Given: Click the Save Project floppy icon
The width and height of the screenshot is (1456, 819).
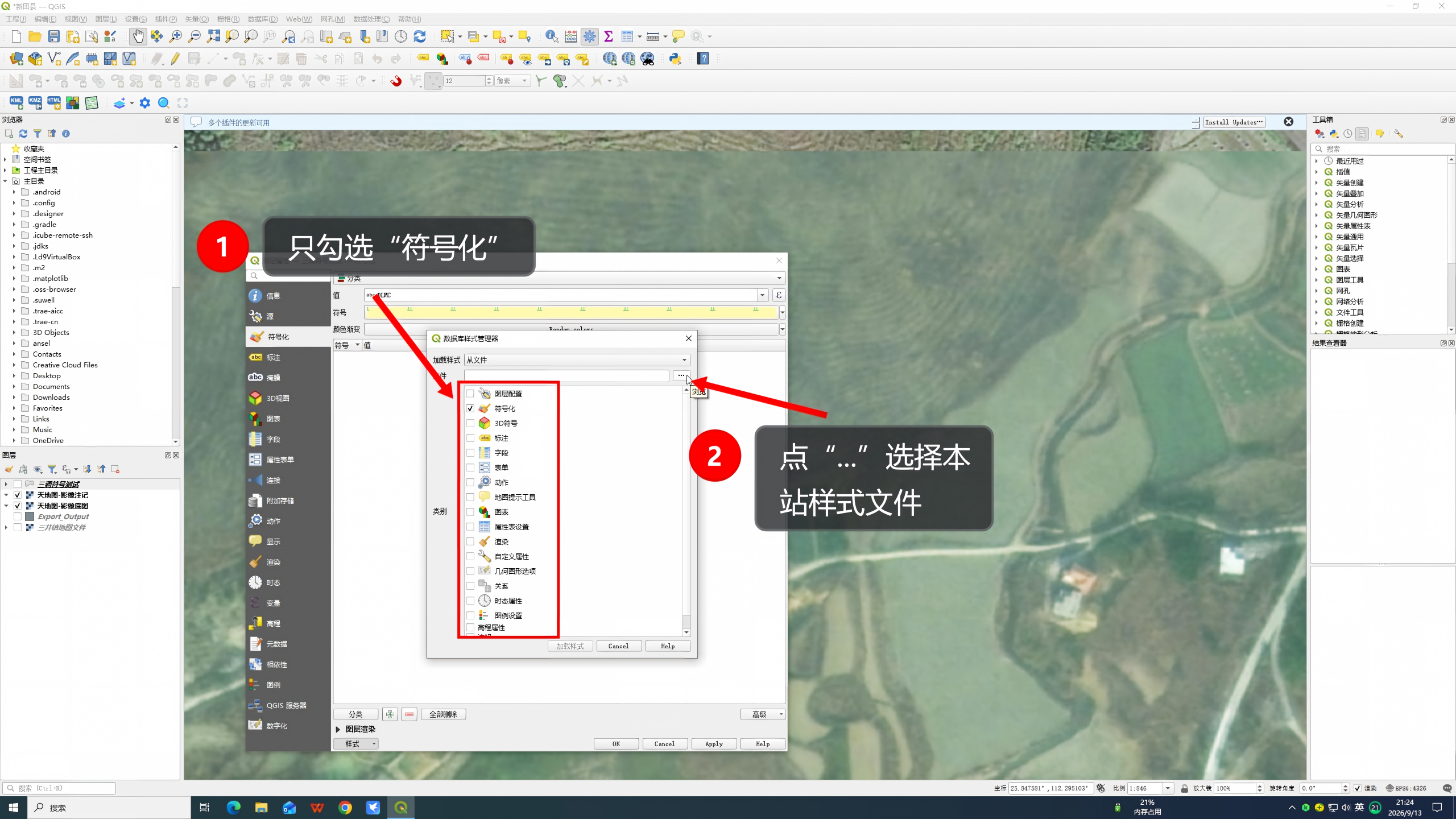Looking at the screenshot, I should [54, 36].
